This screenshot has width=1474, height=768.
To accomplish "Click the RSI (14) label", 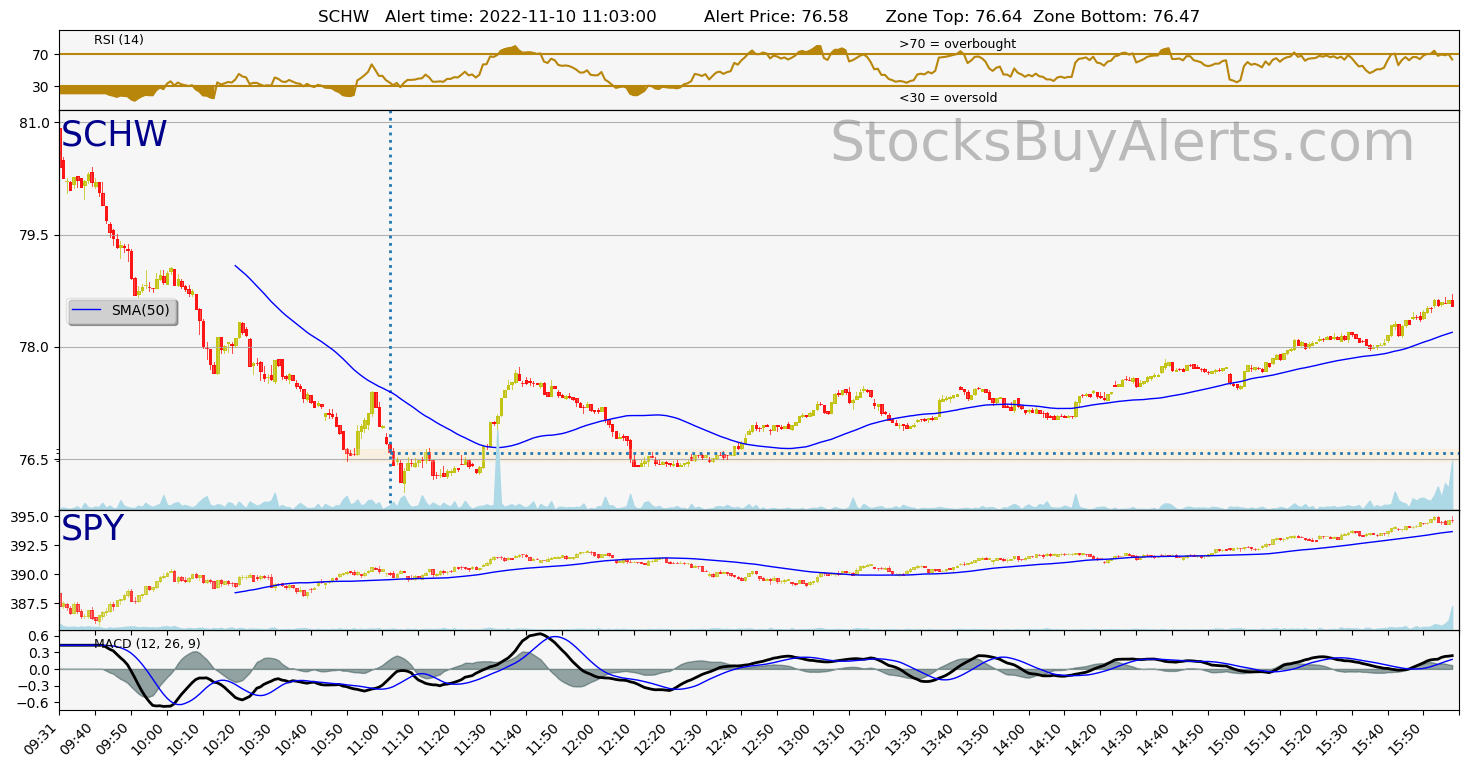I will (119, 40).
